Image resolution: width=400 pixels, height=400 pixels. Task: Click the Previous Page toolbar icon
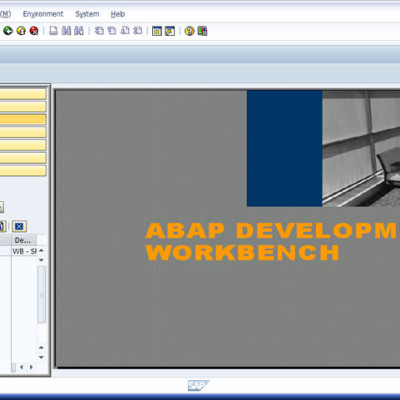112,31
